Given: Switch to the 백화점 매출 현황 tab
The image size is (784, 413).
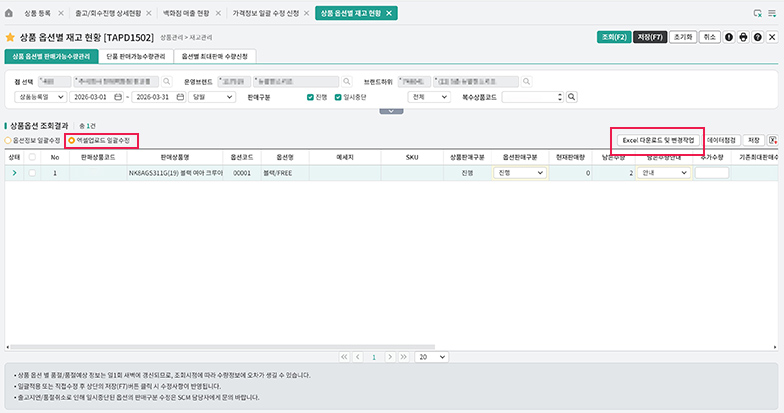Looking at the screenshot, I should (186, 14).
